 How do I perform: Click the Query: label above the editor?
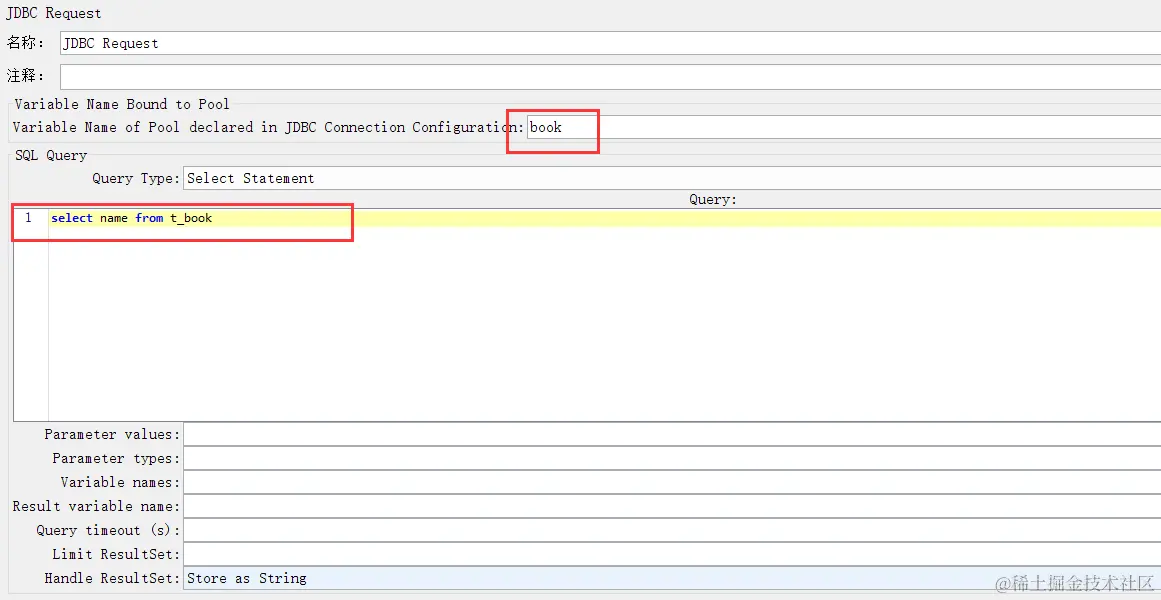pos(713,199)
